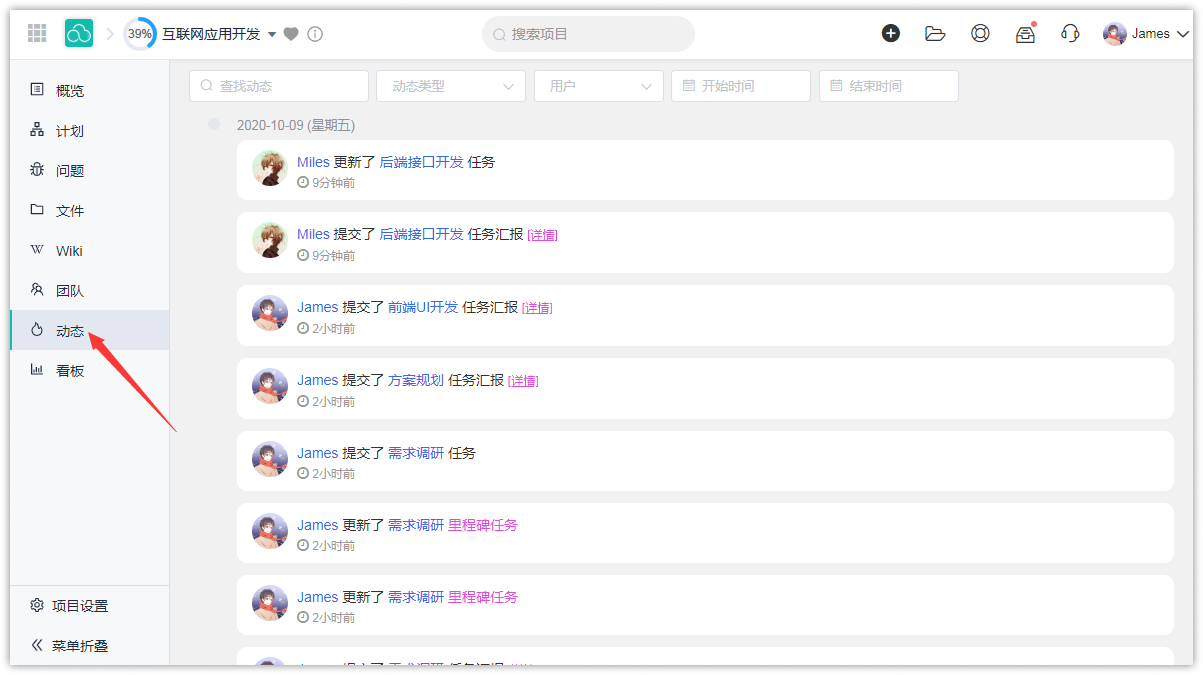Pick a date in 结束时间 field
Image resolution: width=1203 pixels, height=675 pixels.
889,86
